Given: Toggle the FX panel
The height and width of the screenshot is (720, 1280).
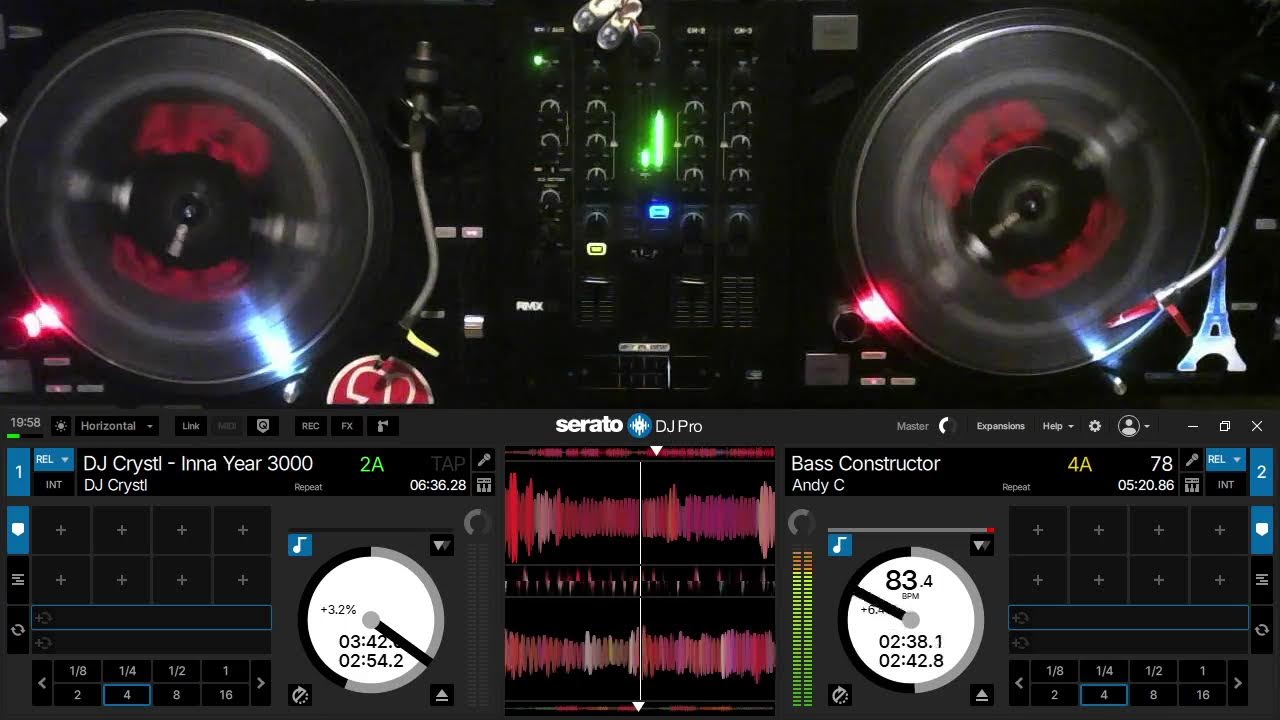Looking at the screenshot, I should (347, 426).
